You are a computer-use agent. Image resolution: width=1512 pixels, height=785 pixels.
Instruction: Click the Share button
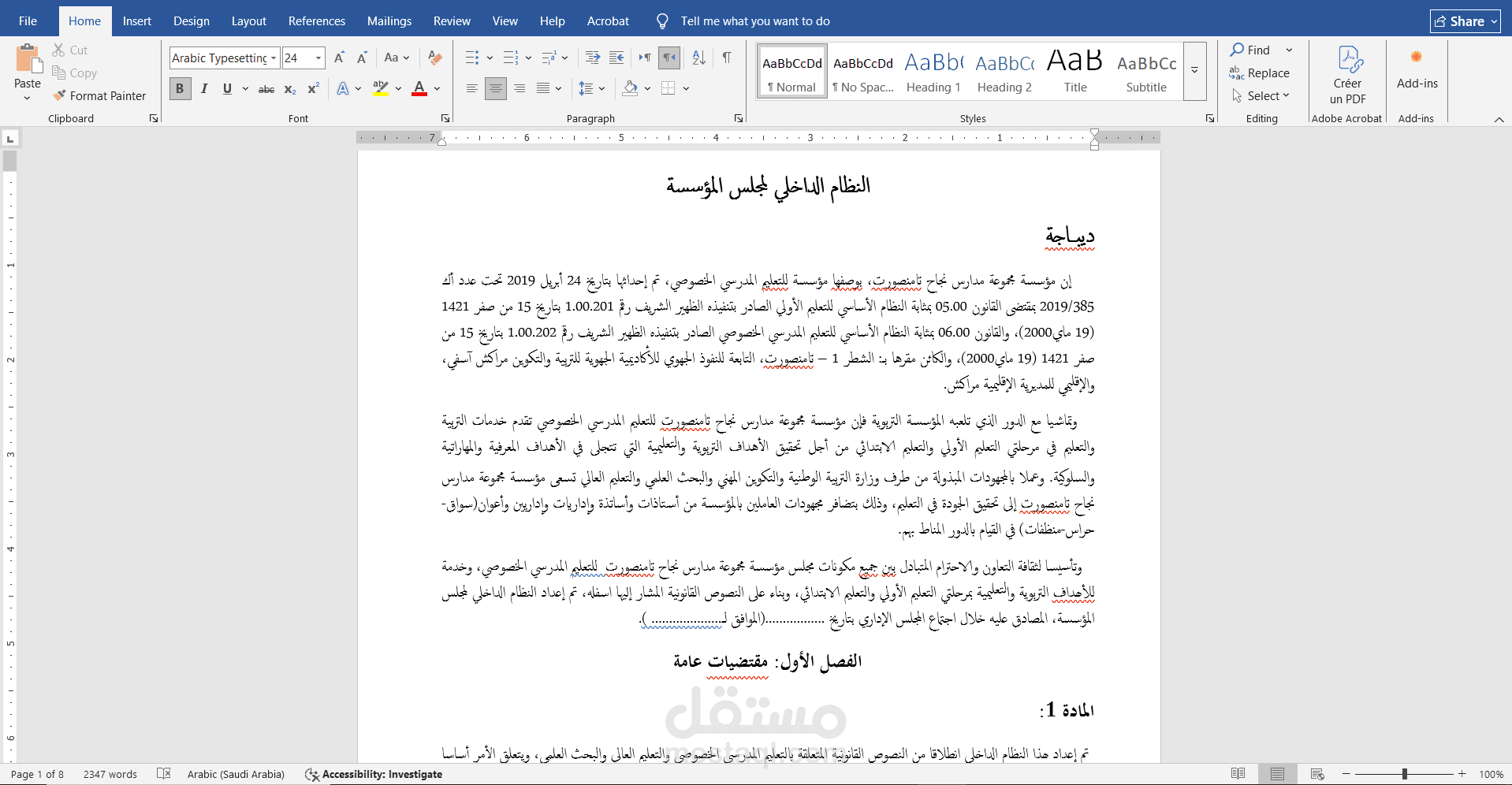click(1465, 21)
